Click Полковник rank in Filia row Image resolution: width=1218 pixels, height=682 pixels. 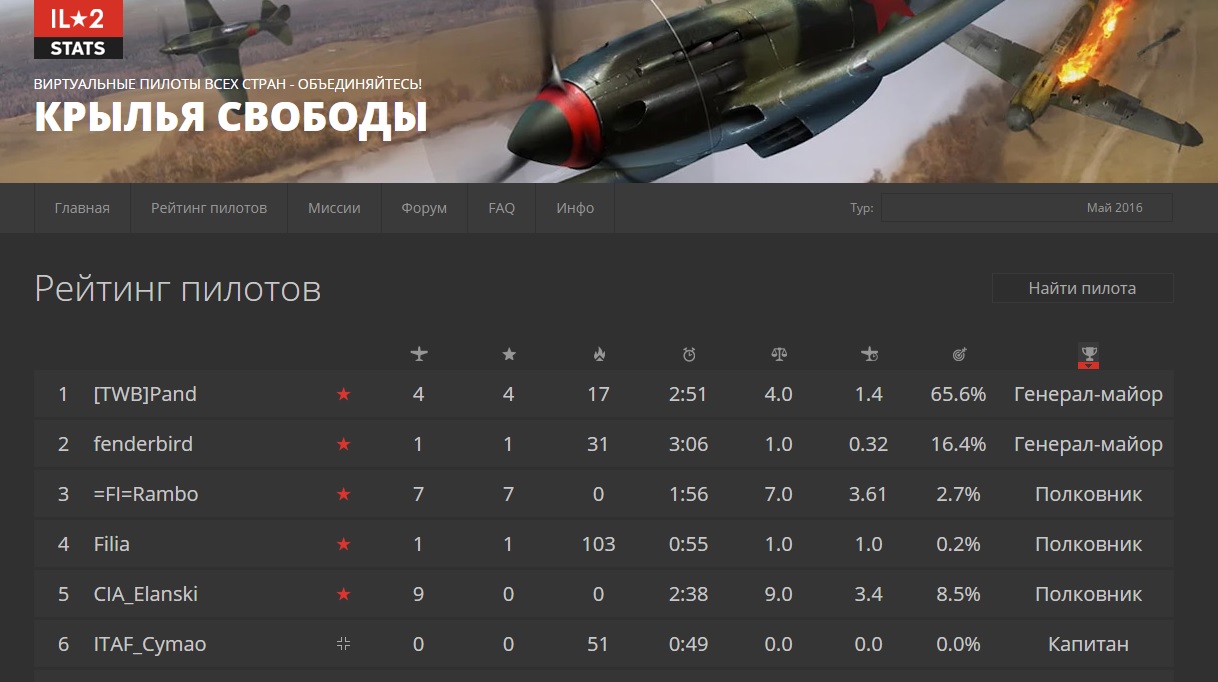click(x=1088, y=544)
